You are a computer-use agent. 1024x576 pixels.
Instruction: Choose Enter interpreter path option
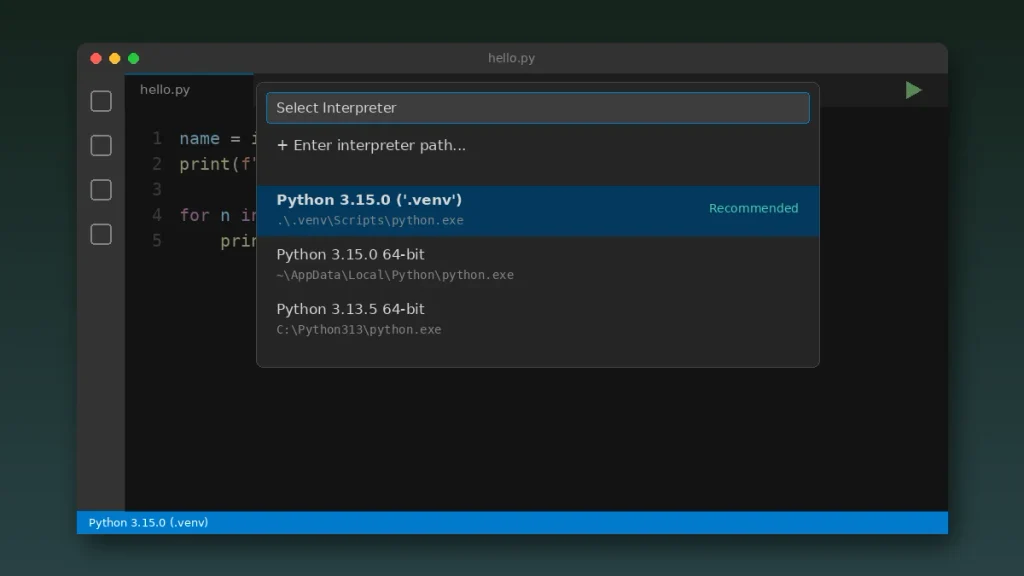537,145
